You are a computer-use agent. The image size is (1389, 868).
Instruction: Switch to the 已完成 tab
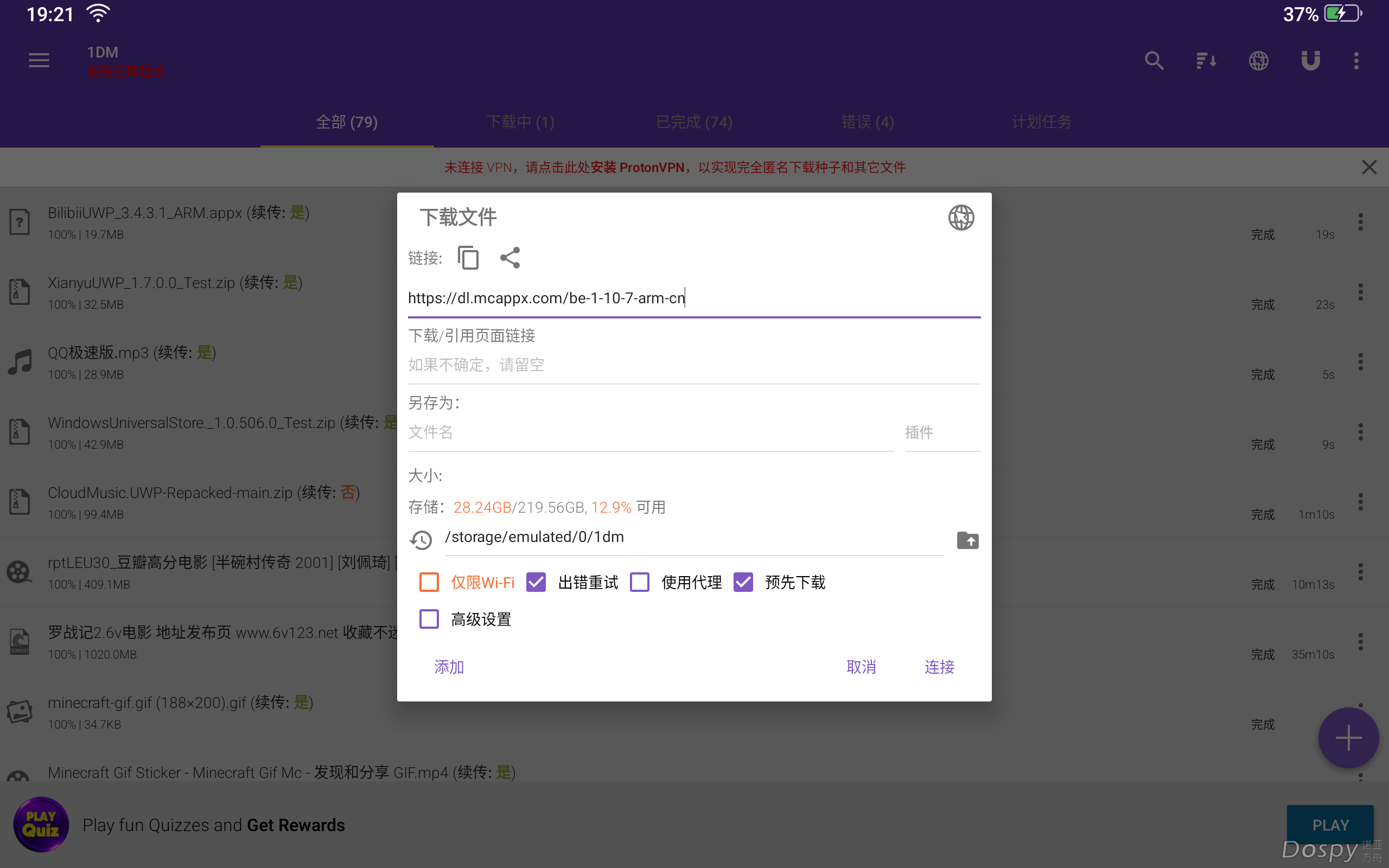[693, 122]
